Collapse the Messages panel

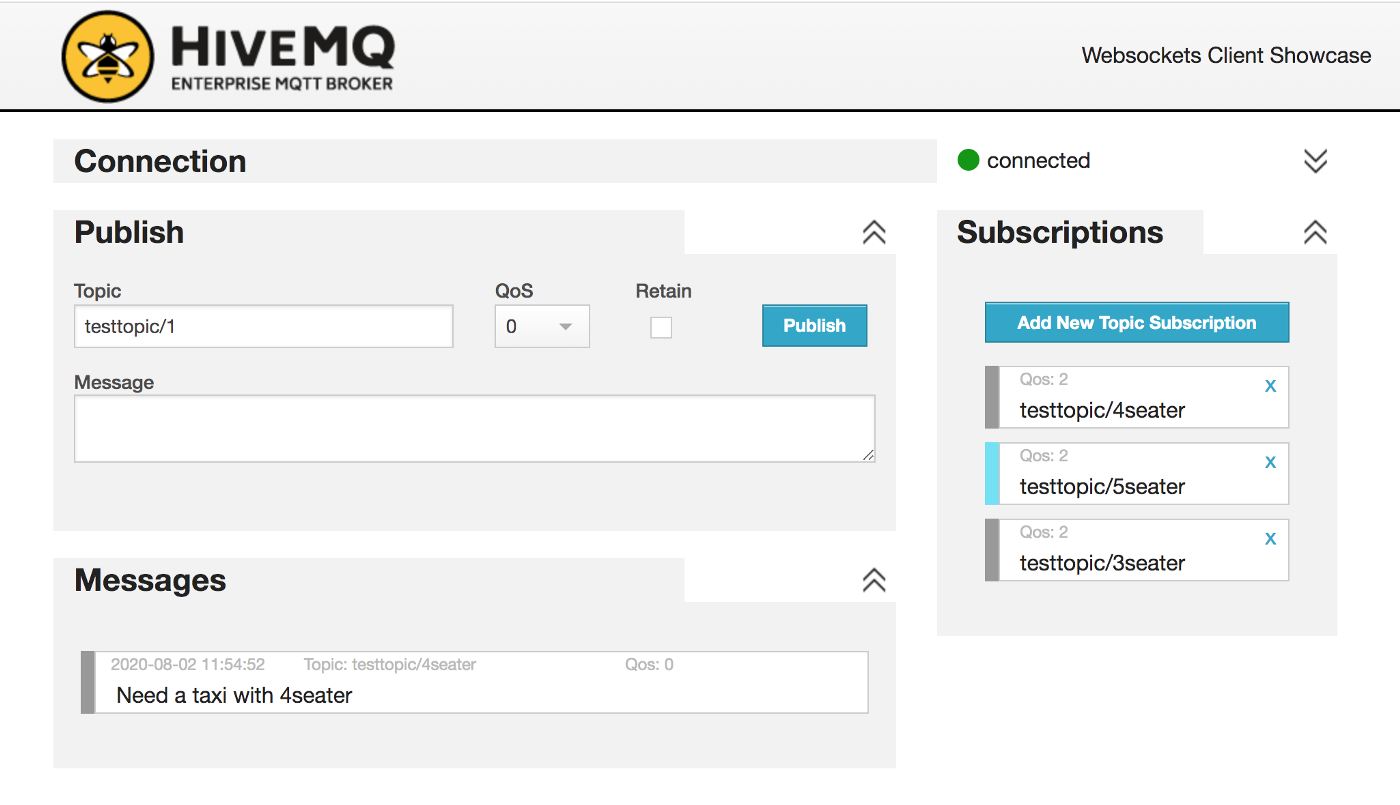[x=873, y=581]
